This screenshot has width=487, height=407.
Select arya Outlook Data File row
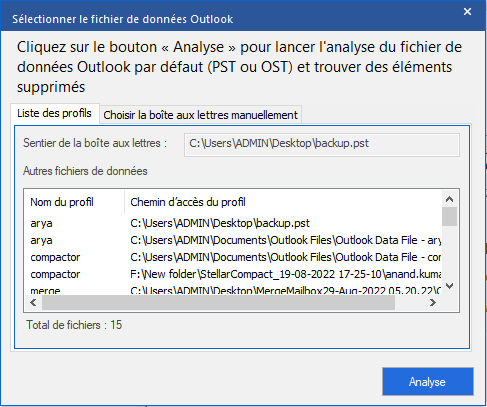[233, 240]
